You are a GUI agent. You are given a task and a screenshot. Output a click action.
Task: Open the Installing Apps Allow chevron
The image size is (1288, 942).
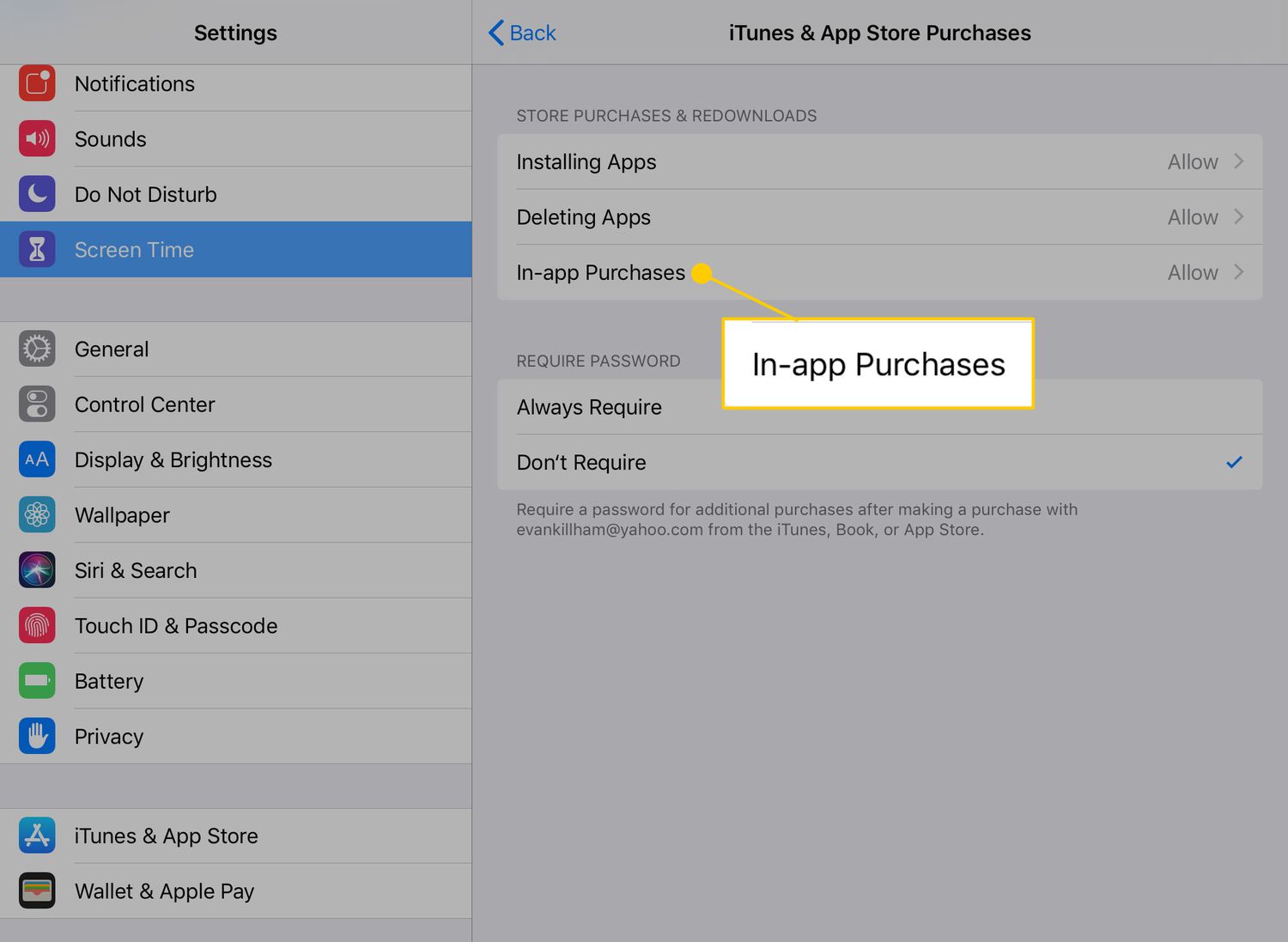pos(1238,161)
